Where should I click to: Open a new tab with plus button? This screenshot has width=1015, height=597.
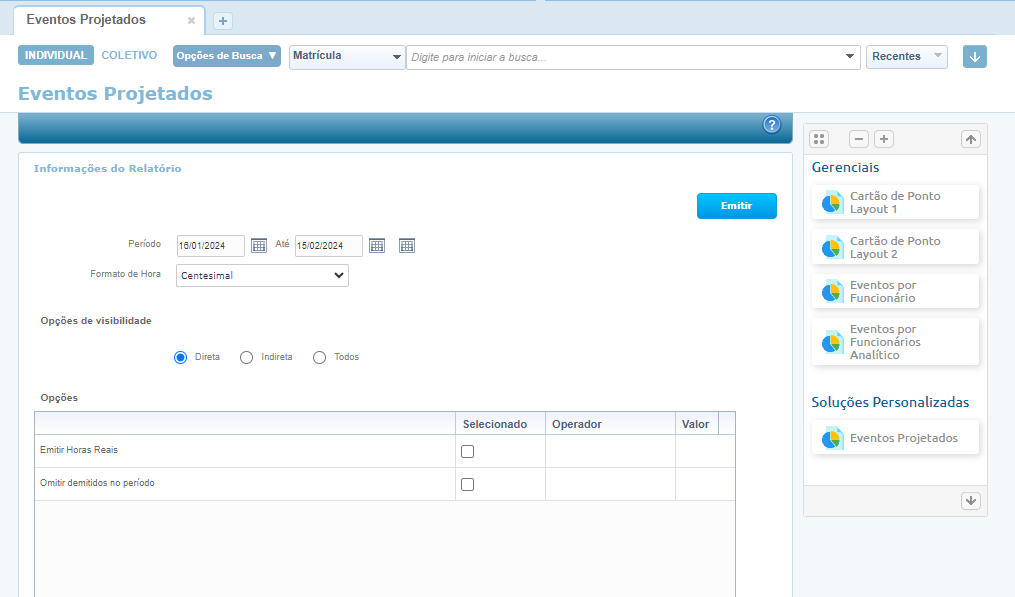click(x=223, y=21)
